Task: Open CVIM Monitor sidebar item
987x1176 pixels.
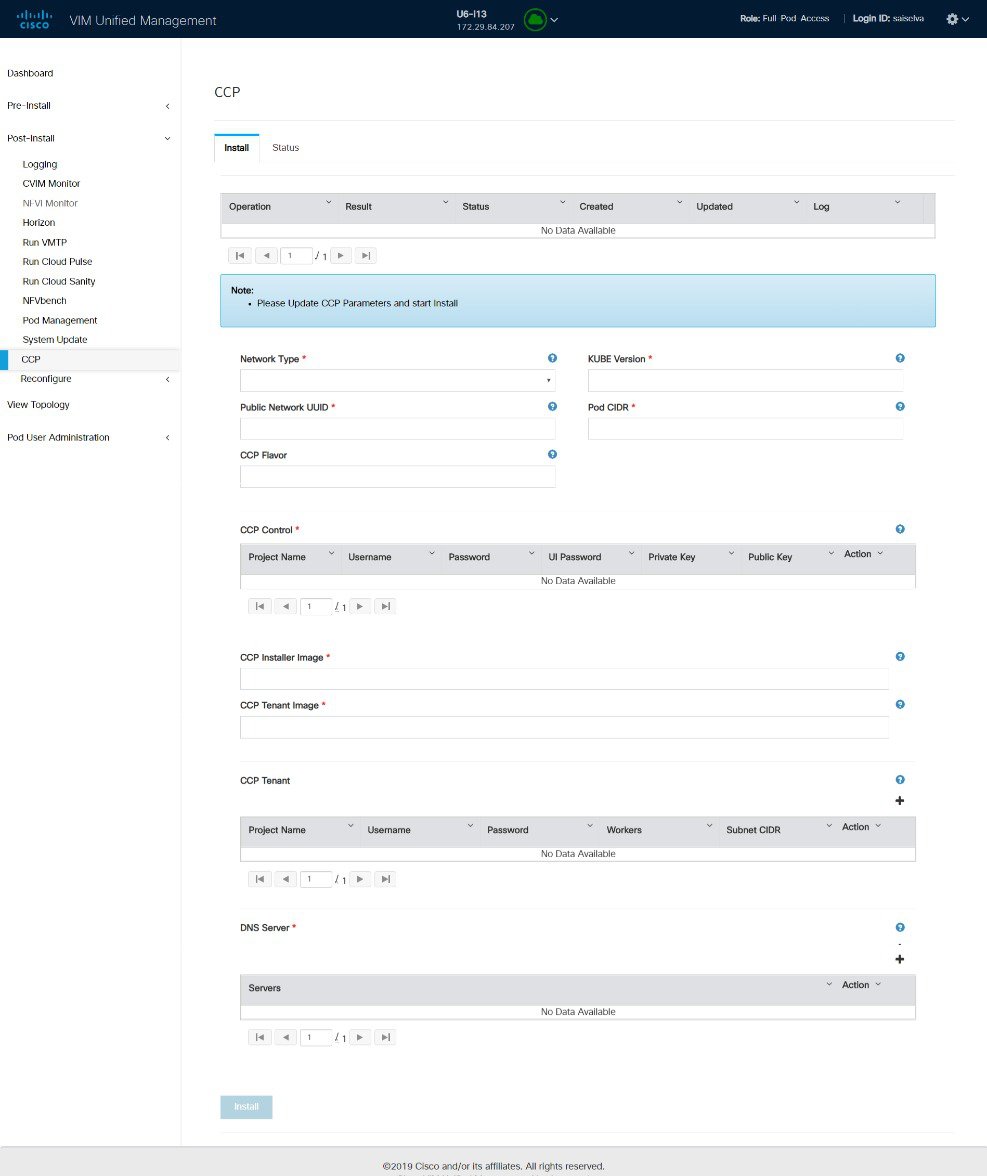Action: pos(51,184)
